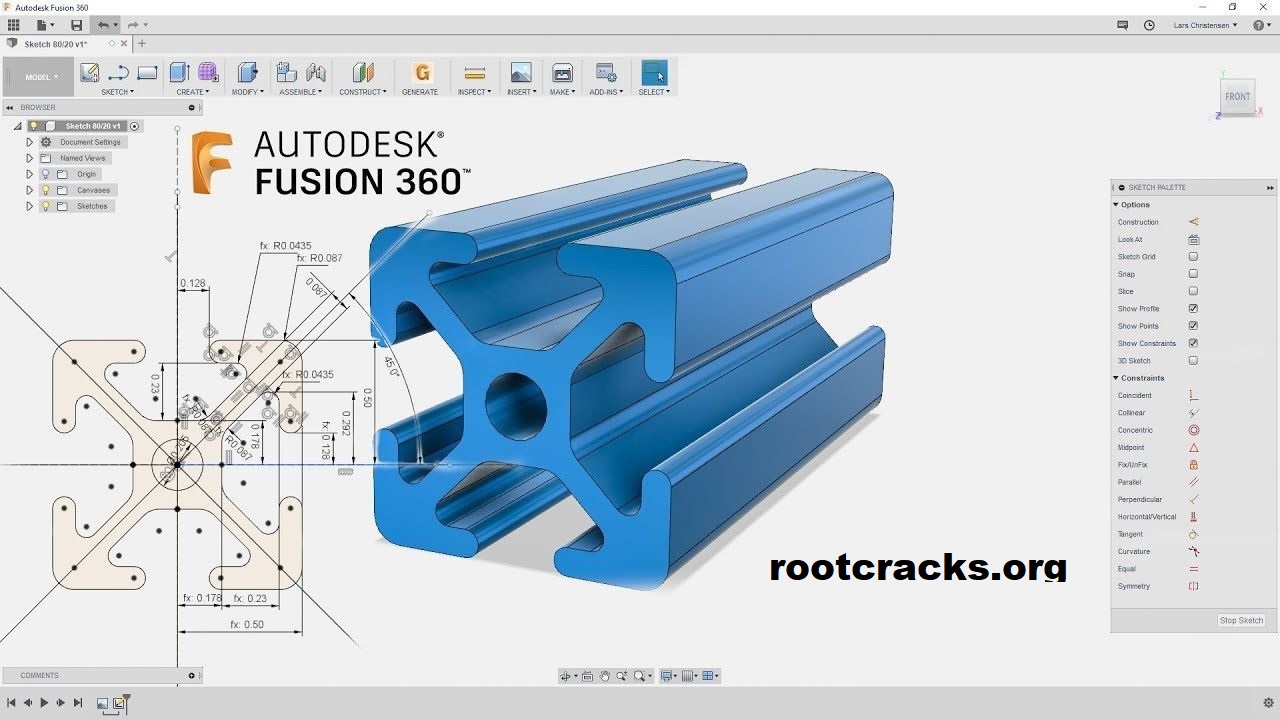This screenshot has height=720, width=1280.
Task: Apply the Midpoint constraint triangle icon
Action: click(x=1193, y=448)
